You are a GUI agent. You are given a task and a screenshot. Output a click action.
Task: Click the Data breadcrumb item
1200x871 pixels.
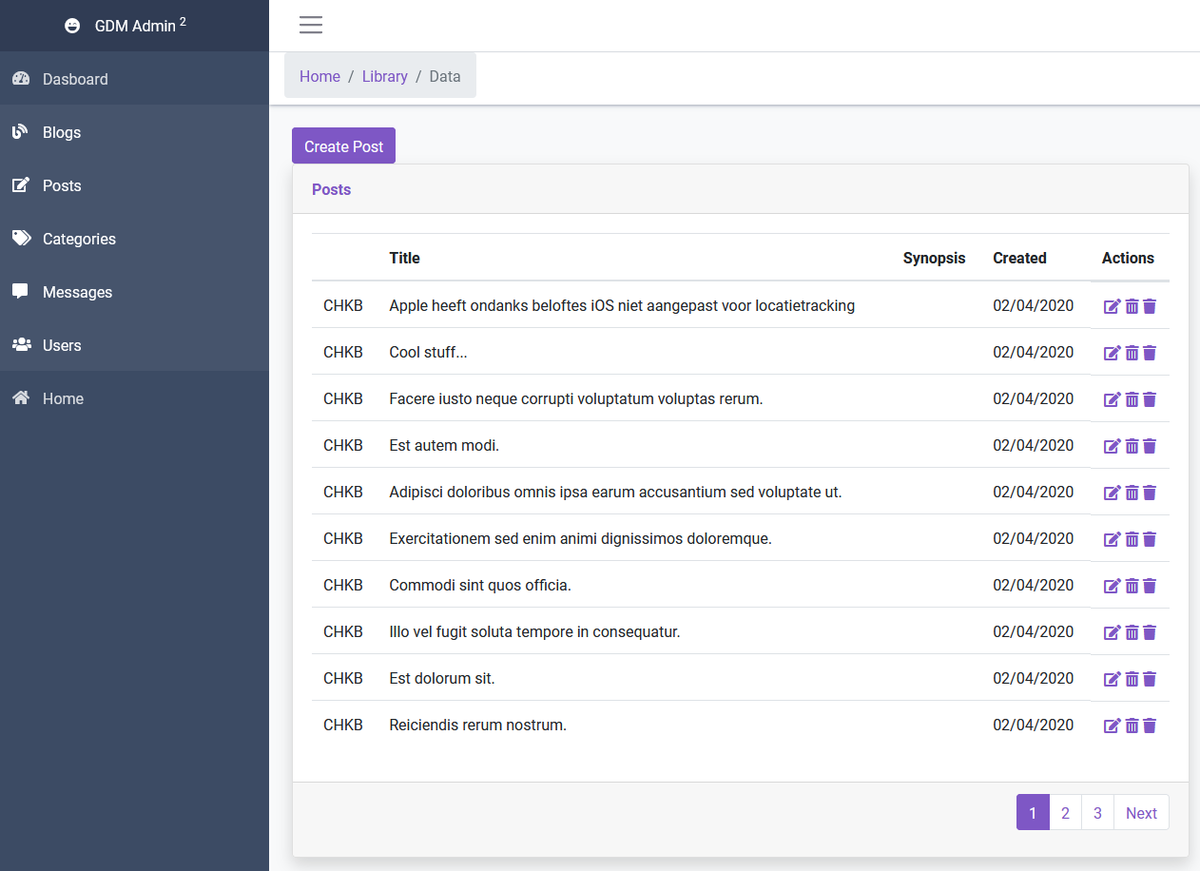pyautogui.click(x=445, y=76)
